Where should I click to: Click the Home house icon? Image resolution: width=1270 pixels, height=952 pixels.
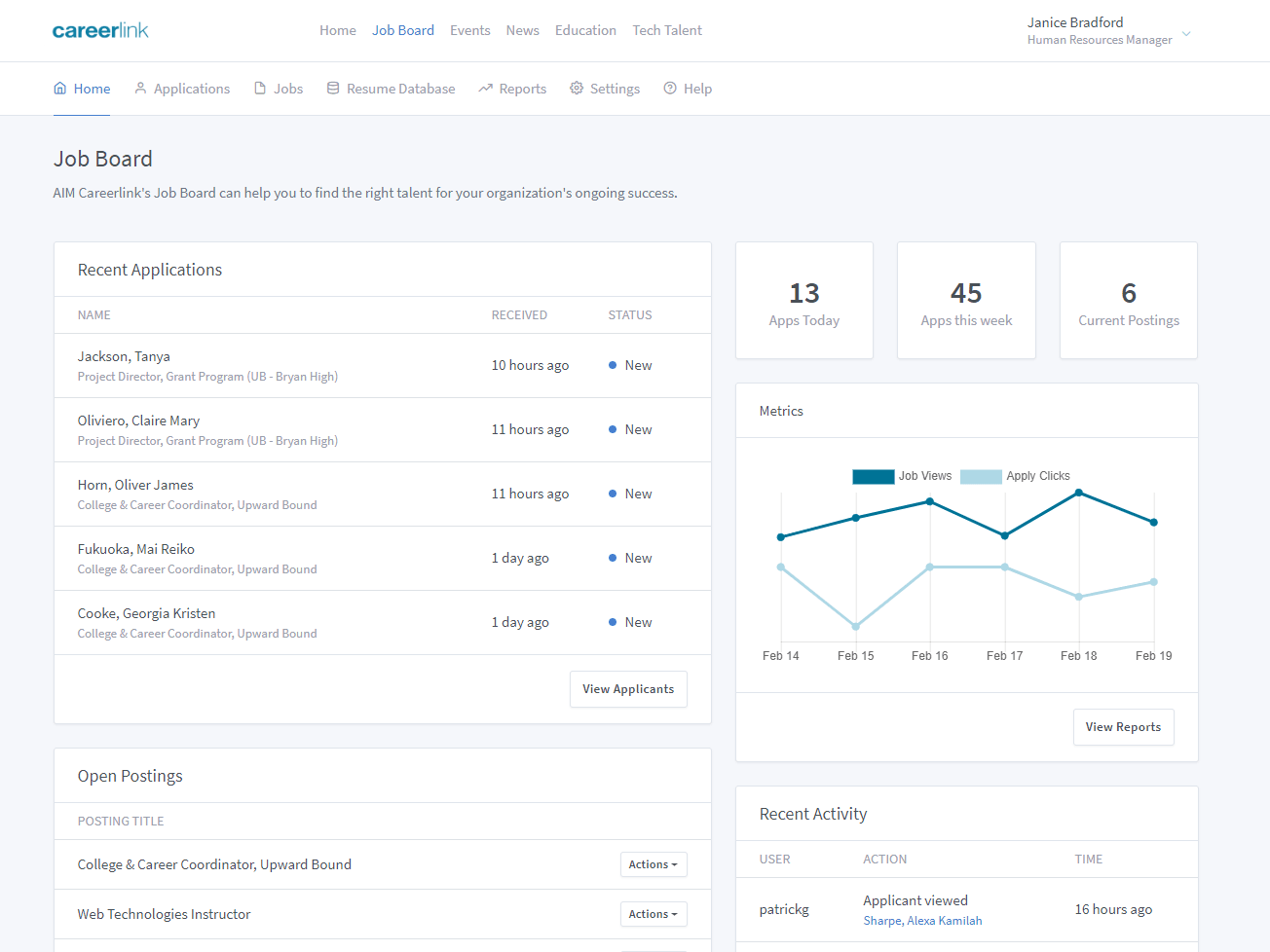pyautogui.click(x=60, y=89)
